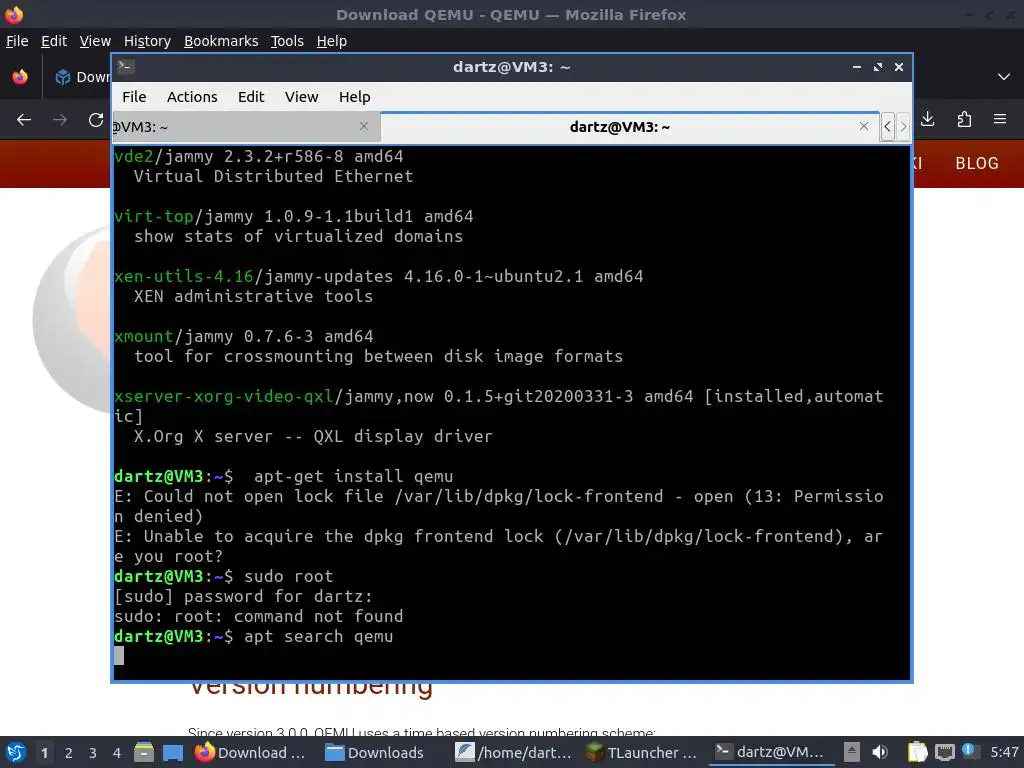1024x768 pixels.
Task: Click 'sudo: root: command not found' message
Action: (259, 616)
